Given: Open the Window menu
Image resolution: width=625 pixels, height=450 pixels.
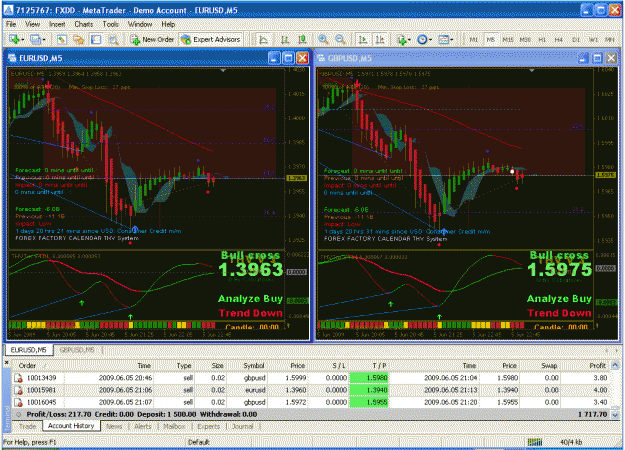Looking at the screenshot, I should [x=140, y=24].
